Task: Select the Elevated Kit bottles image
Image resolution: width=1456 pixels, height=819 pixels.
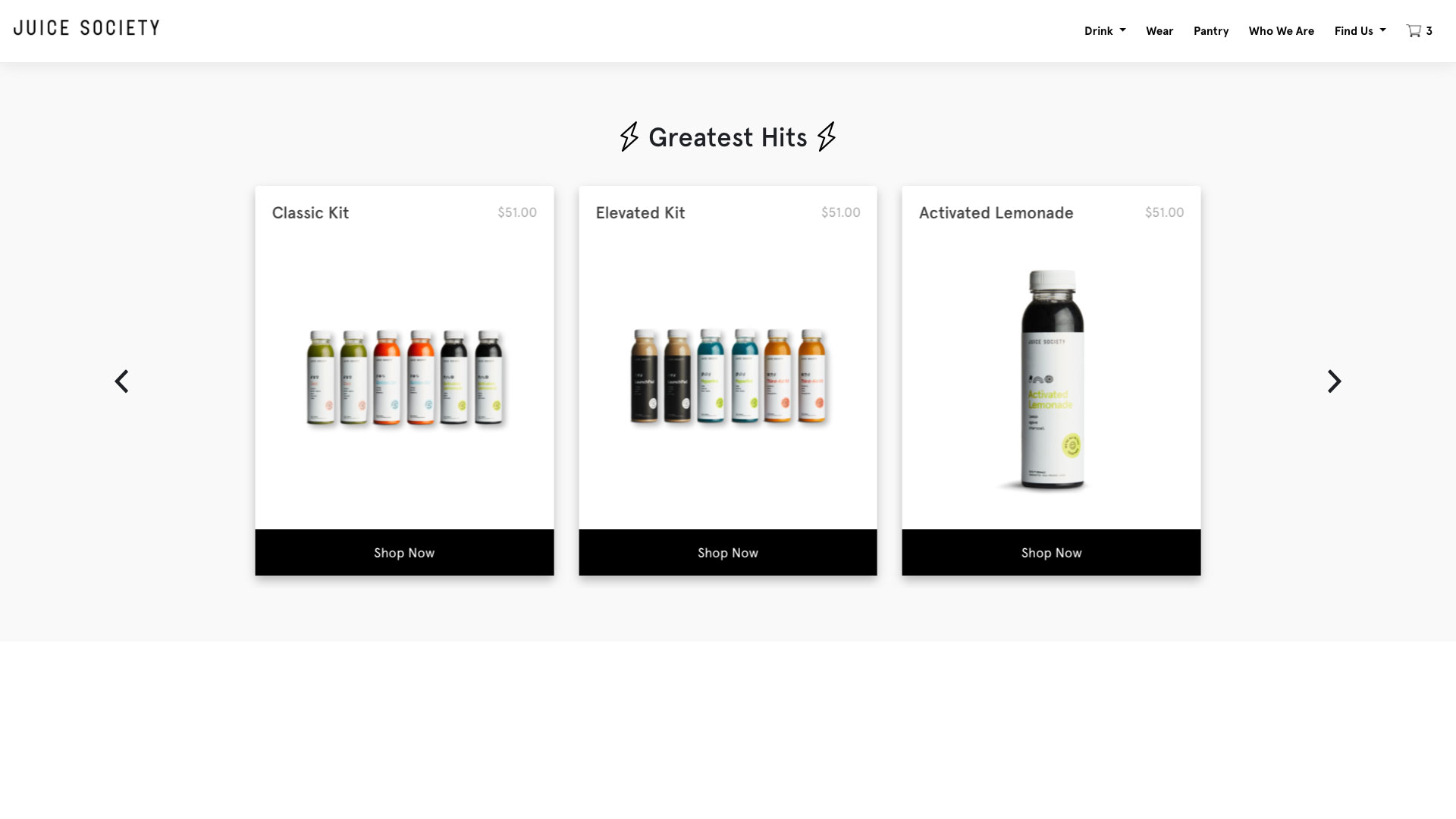Action: pyautogui.click(x=728, y=376)
